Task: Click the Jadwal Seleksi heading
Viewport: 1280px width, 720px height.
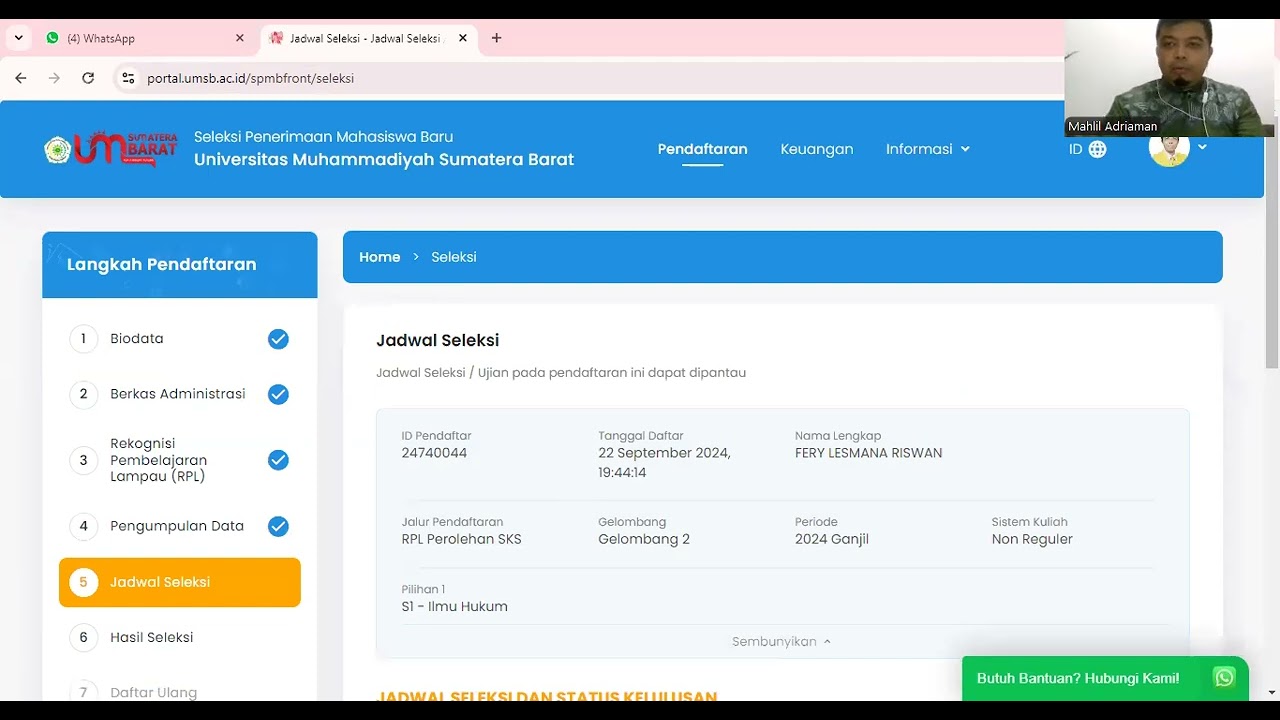Action: tap(437, 341)
